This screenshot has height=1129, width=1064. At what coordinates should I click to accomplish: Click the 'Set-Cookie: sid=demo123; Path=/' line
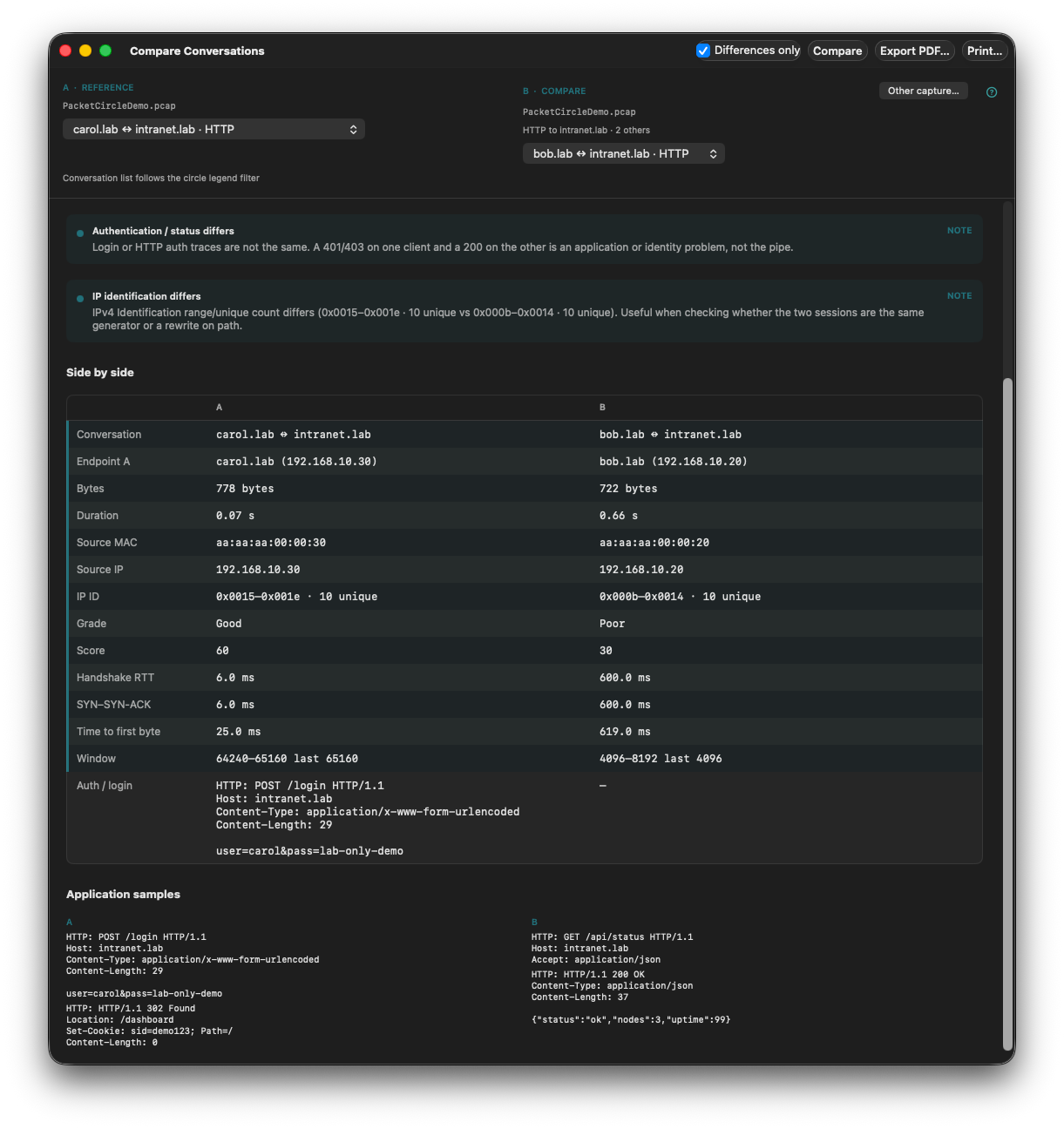pyautogui.click(x=149, y=1031)
